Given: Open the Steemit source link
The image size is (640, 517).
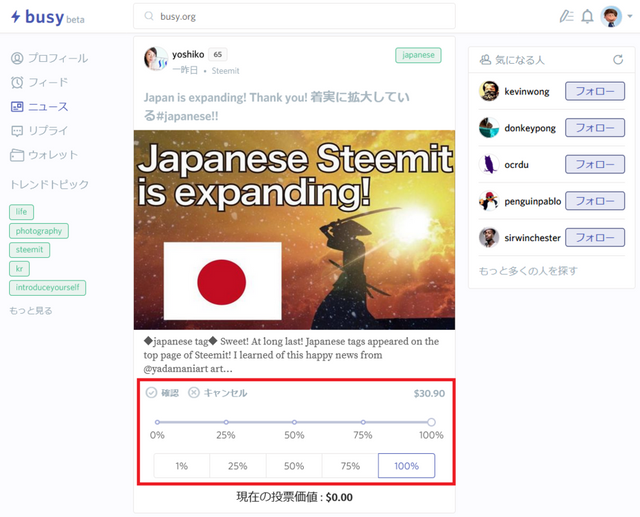Looking at the screenshot, I should click(x=225, y=71).
